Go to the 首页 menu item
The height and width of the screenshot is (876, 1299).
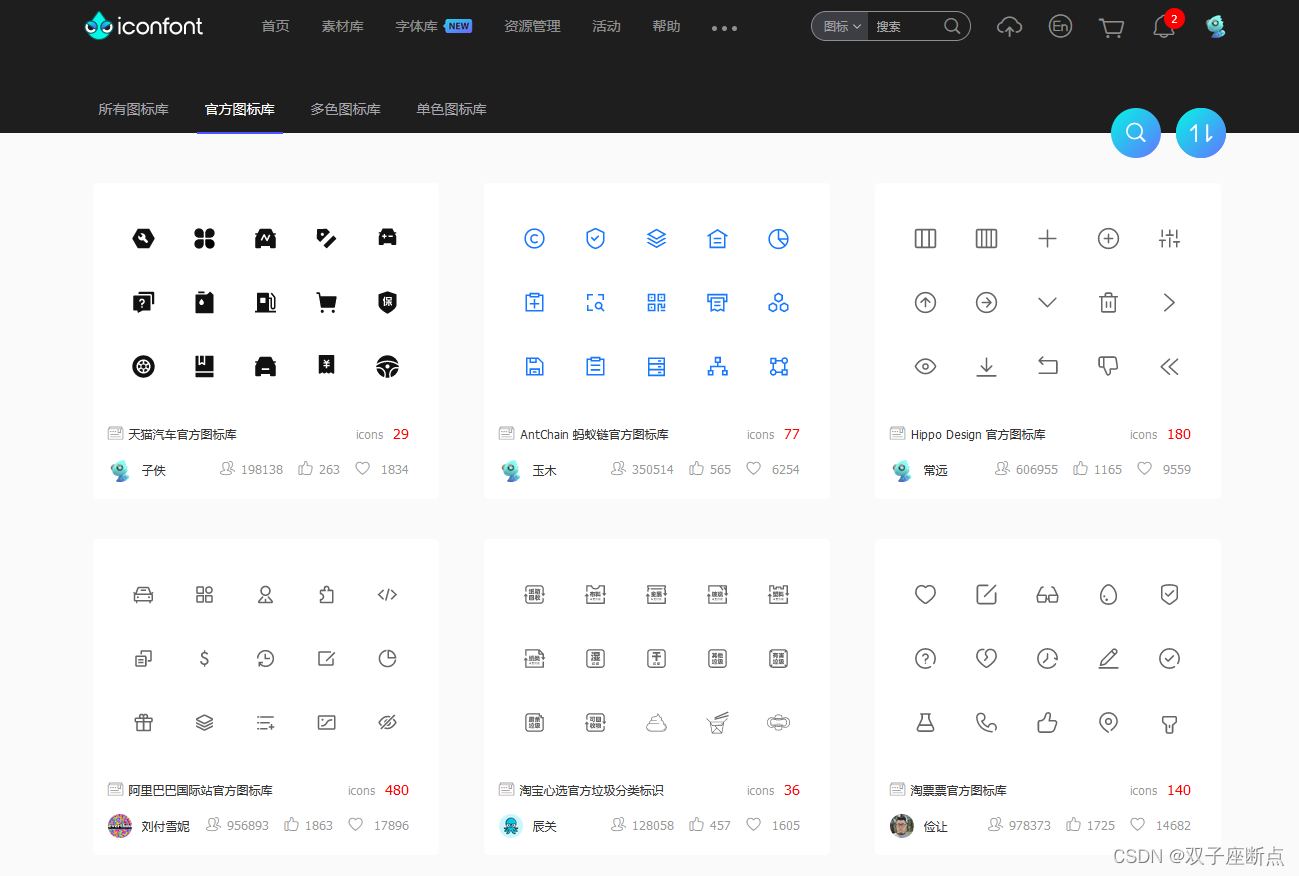coord(275,26)
